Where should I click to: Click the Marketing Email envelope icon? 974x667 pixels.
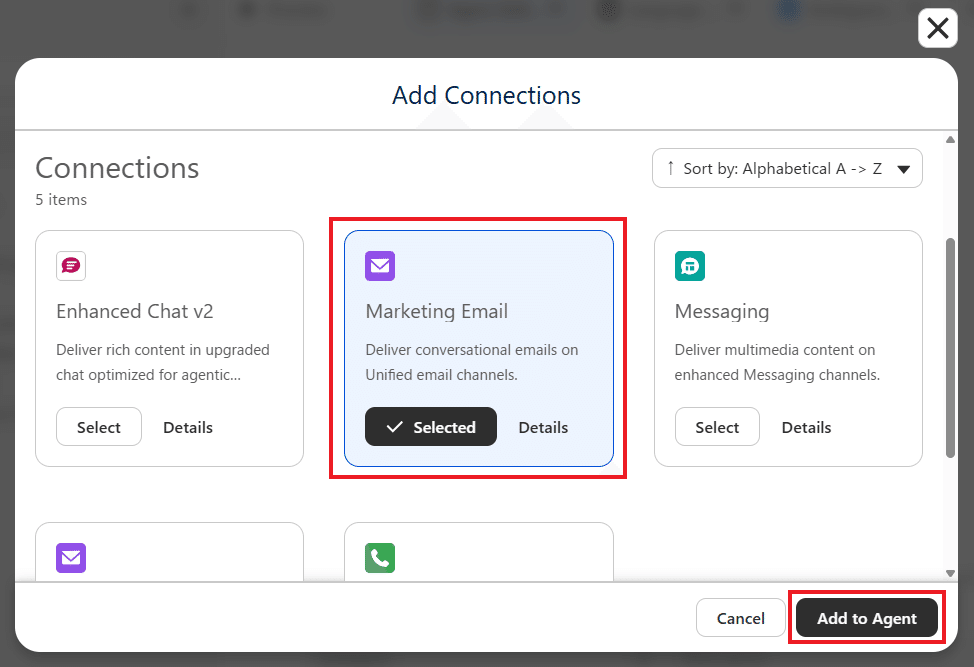[x=380, y=266]
